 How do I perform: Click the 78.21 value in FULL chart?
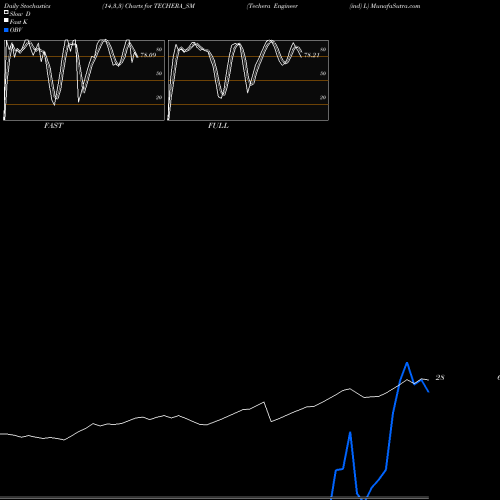click(312, 55)
